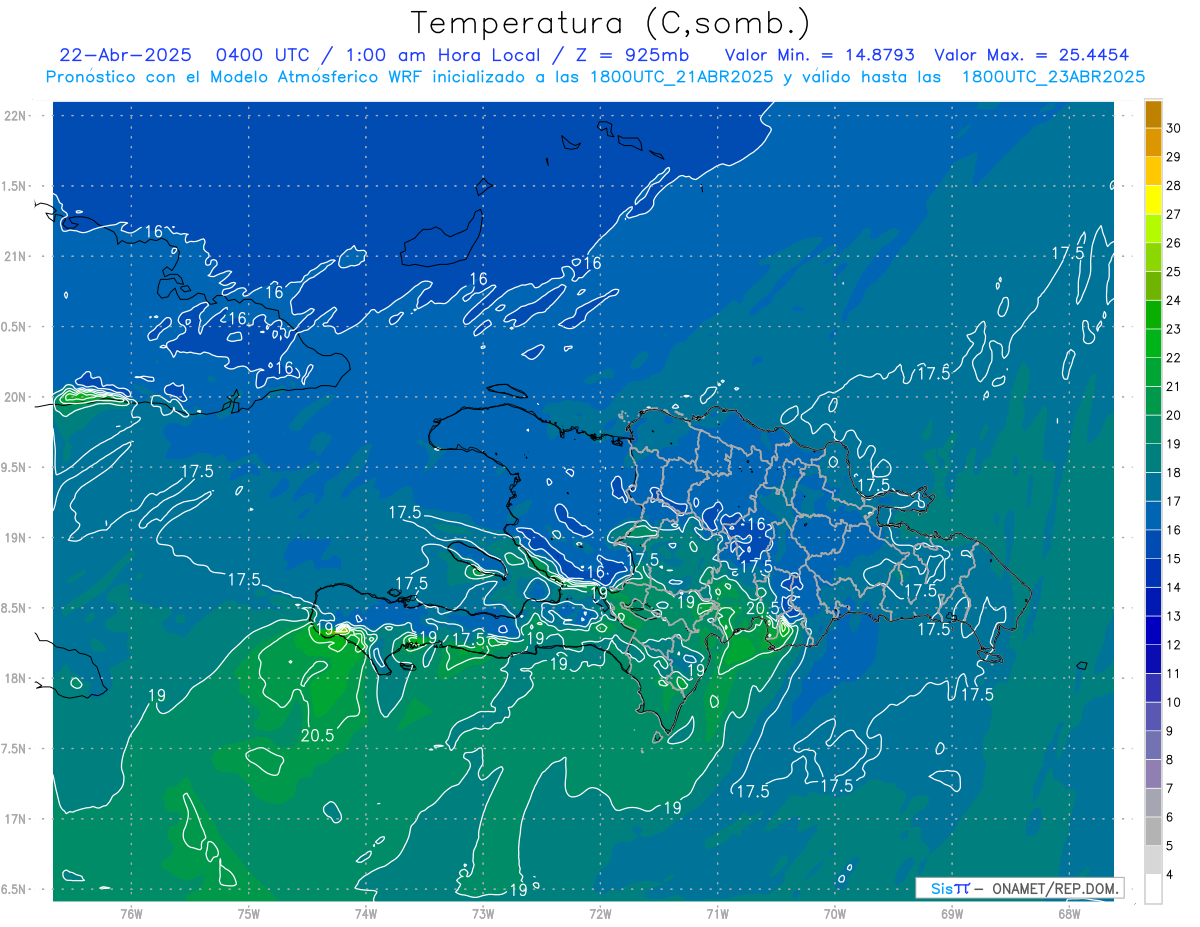Click 'Valor Min. = 14.8793' value
Viewport: 1200px width, 927px height.
coord(821,55)
